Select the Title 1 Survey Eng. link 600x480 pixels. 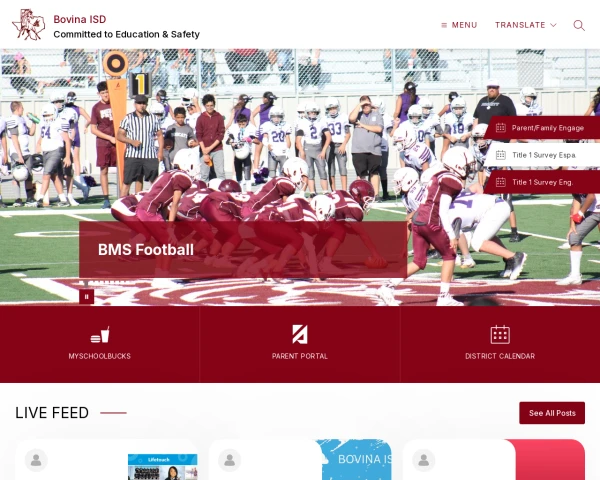(542, 182)
